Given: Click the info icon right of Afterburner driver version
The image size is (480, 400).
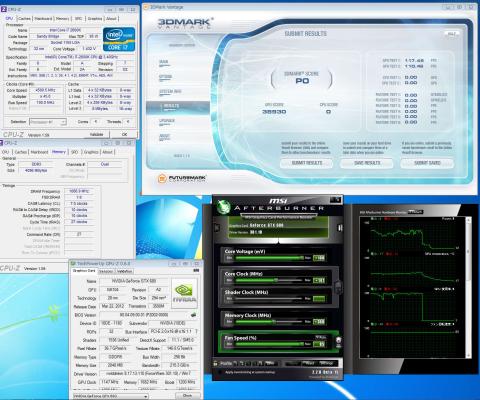Looking at the screenshot, I should pos(340,228).
